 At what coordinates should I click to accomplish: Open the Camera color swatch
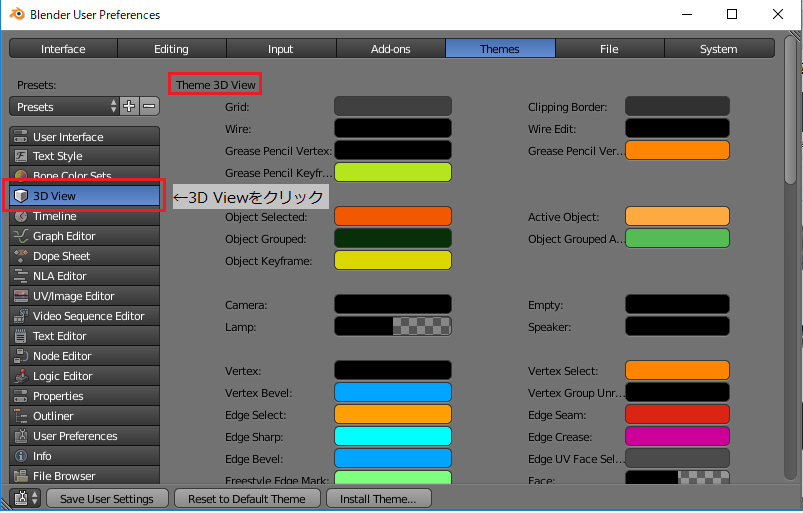393,304
